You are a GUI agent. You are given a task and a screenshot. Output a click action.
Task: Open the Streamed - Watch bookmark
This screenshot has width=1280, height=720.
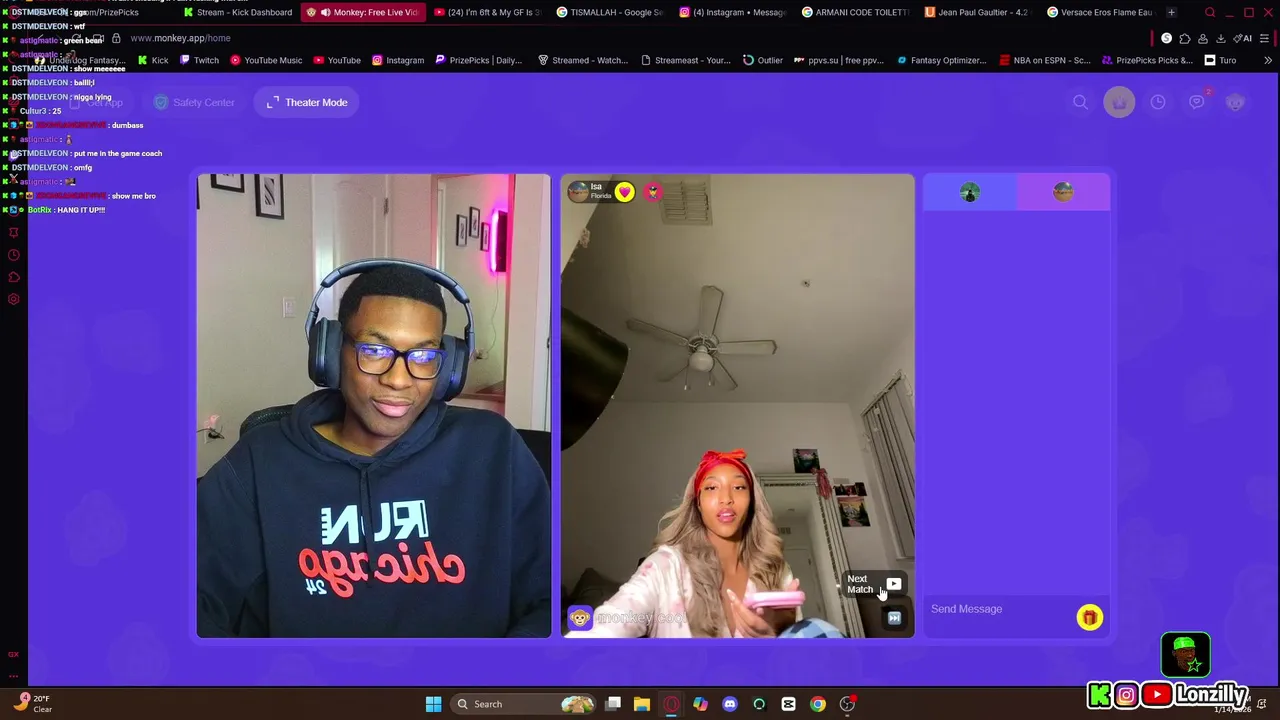(x=582, y=60)
